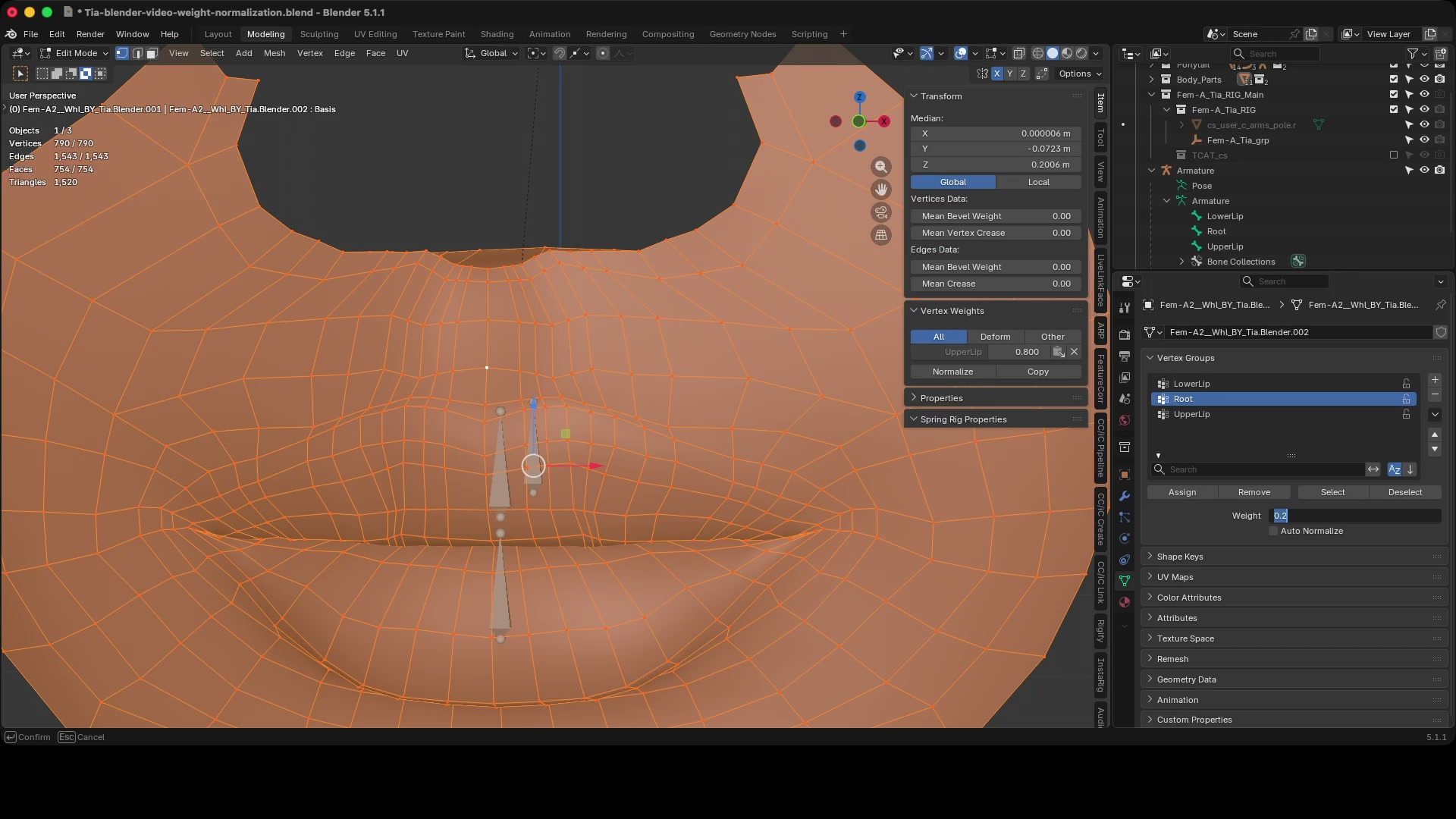The width and height of the screenshot is (1456, 819).
Task: Click the Tweak select tool icon
Action: click(20, 74)
